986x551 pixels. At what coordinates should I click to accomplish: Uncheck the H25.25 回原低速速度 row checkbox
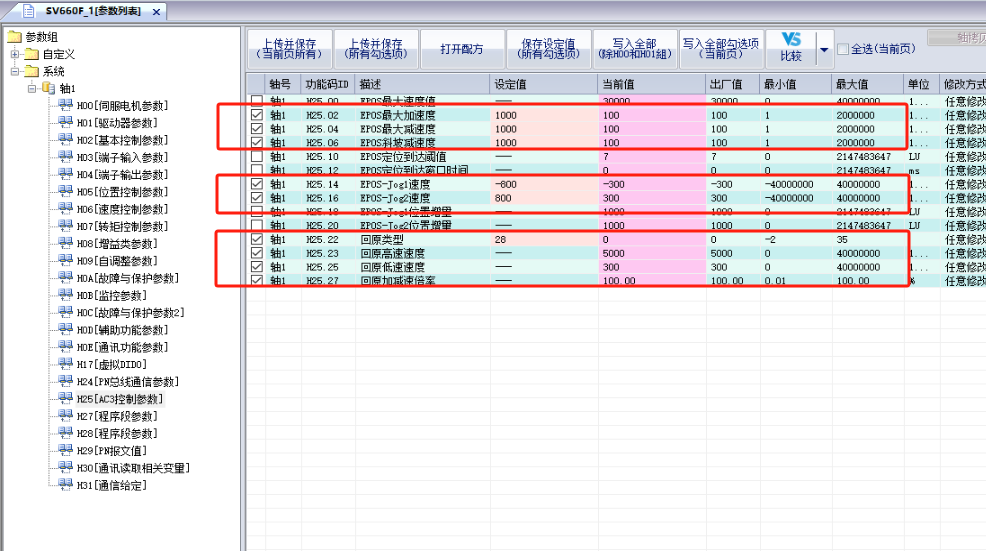coord(257,267)
